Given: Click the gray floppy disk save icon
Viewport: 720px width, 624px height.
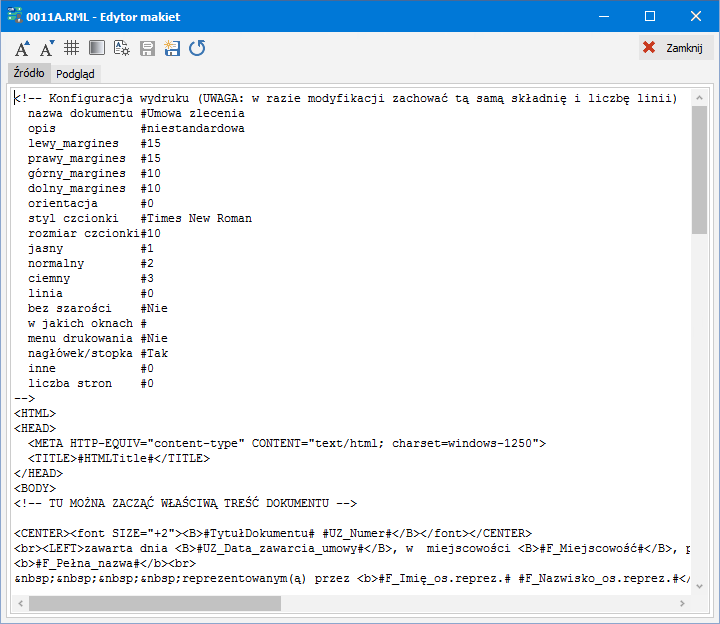Looking at the screenshot, I should tap(147, 48).
